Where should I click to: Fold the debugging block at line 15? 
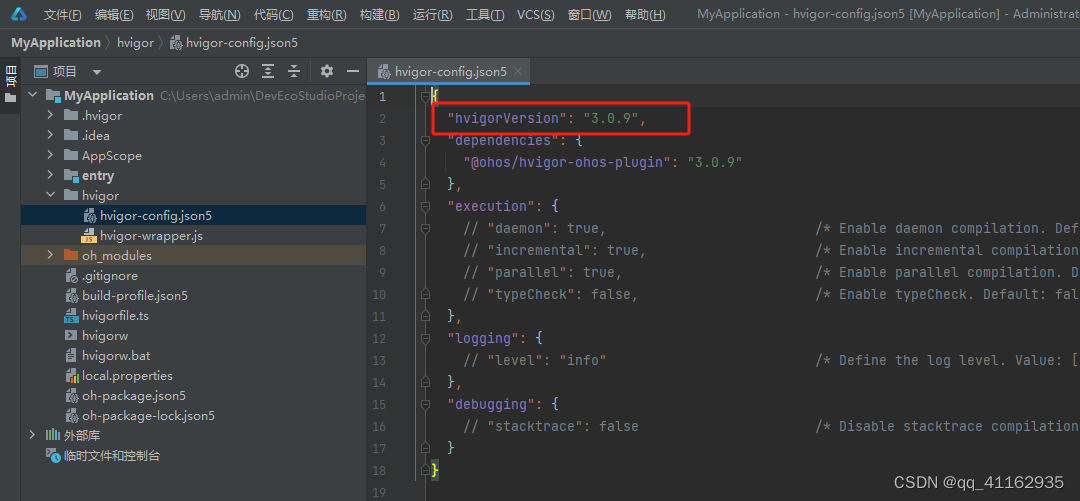click(425, 404)
